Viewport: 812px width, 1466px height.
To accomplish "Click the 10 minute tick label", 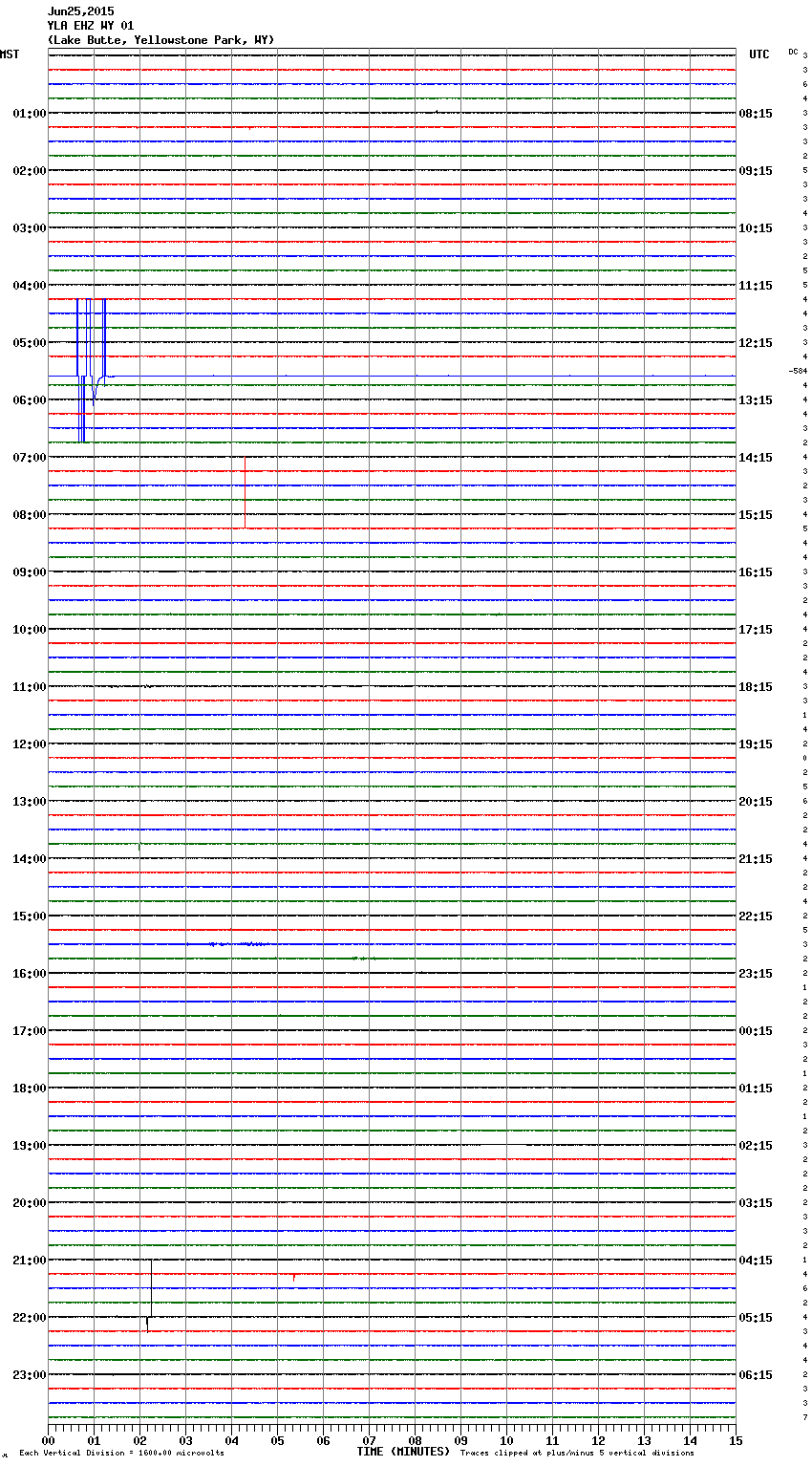I will 506,1439.
